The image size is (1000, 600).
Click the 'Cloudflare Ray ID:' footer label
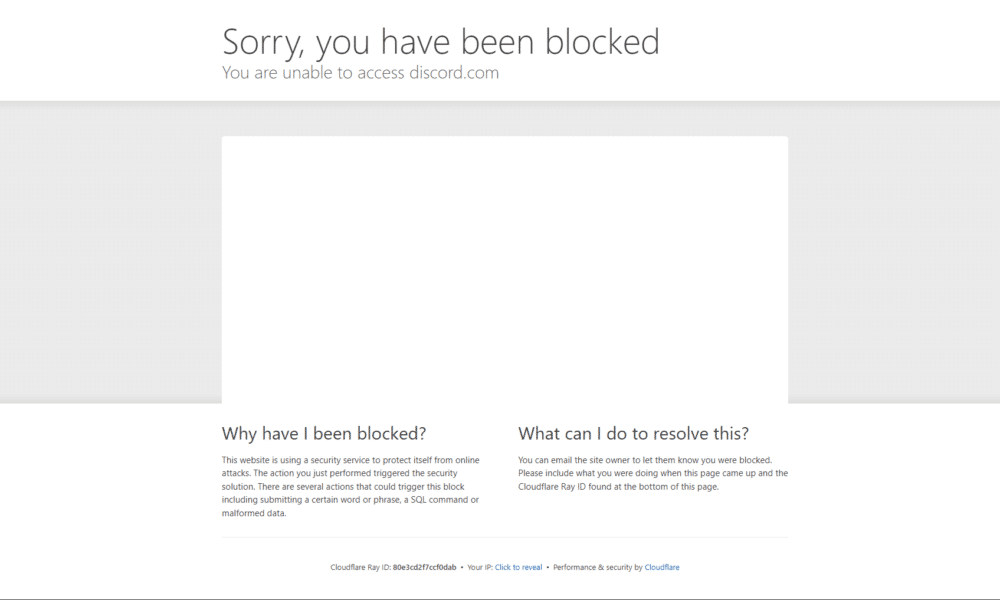tap(360, 567)
